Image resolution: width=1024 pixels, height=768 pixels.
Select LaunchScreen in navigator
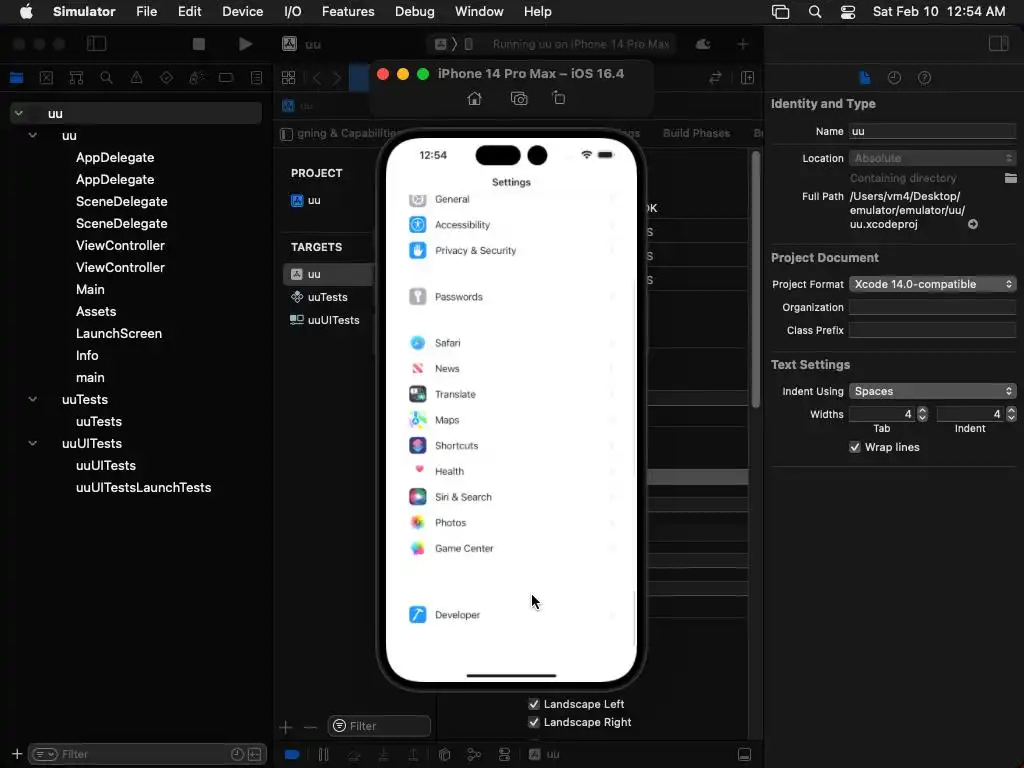point(119,333)
